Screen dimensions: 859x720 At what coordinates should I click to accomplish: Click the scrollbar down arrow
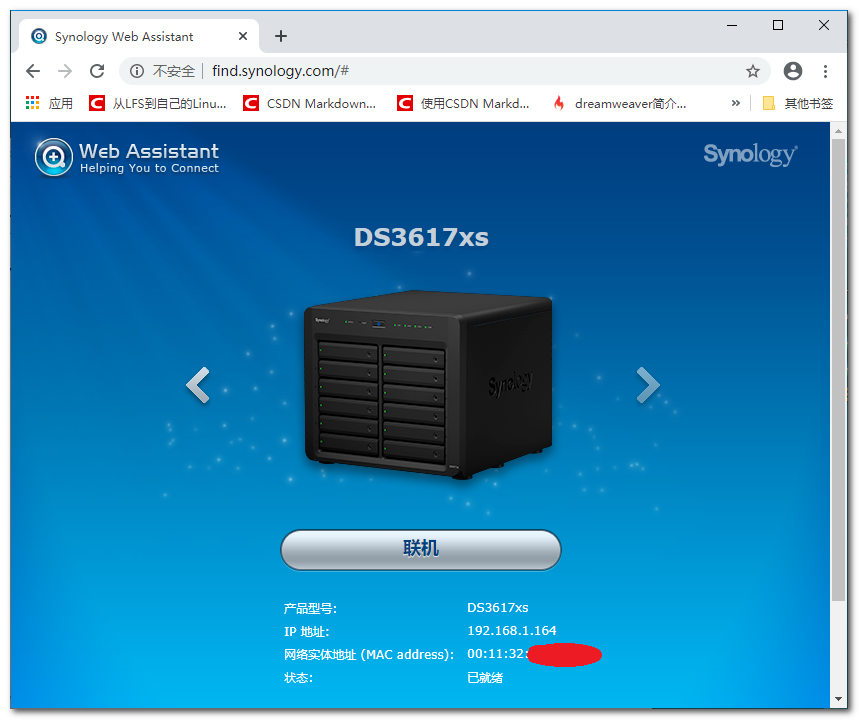click(838, 699)
